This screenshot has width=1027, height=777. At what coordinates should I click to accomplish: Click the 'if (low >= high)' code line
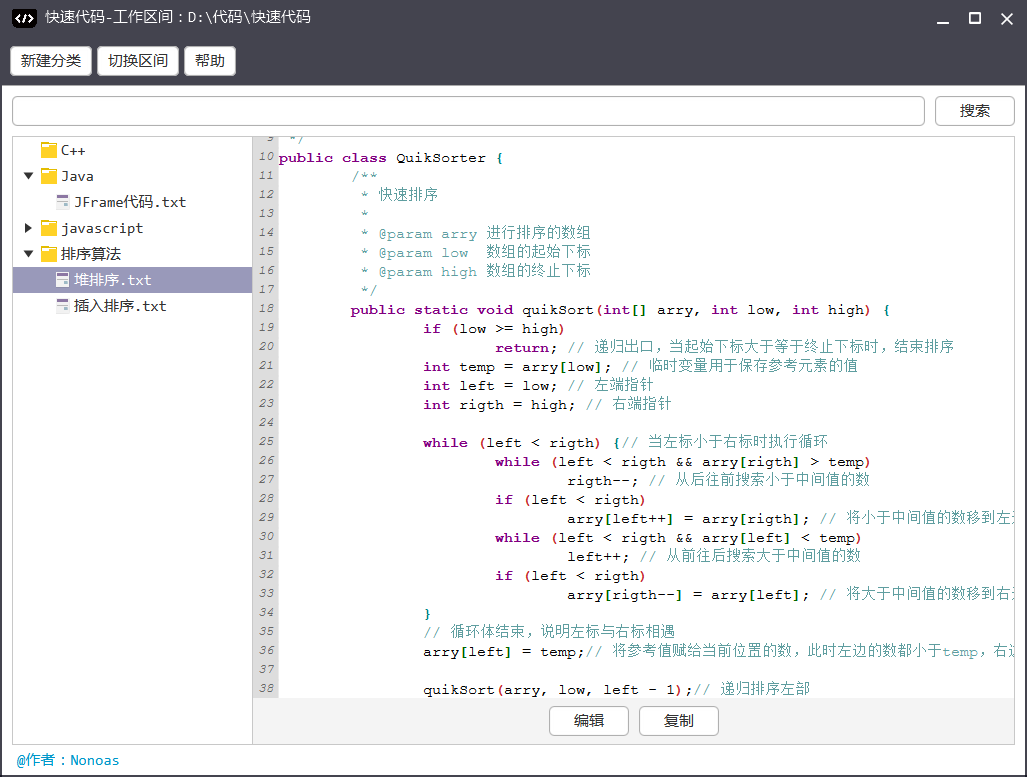point(493,329)
